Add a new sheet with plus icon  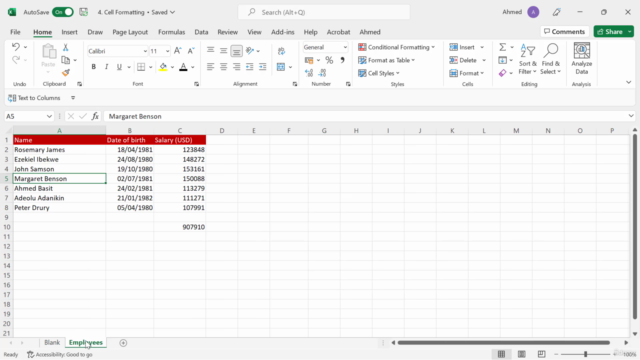pos(123,343)
